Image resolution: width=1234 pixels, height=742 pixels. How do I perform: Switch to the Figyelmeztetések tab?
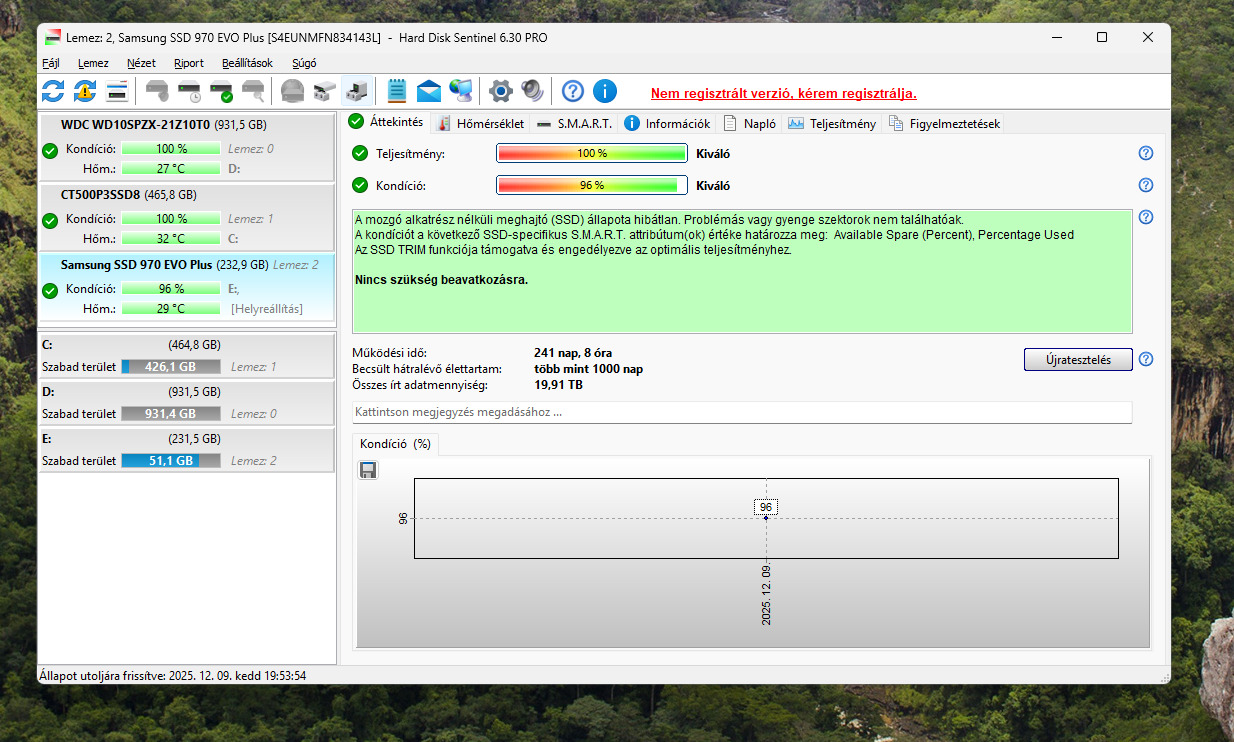(x=944, y=124)
